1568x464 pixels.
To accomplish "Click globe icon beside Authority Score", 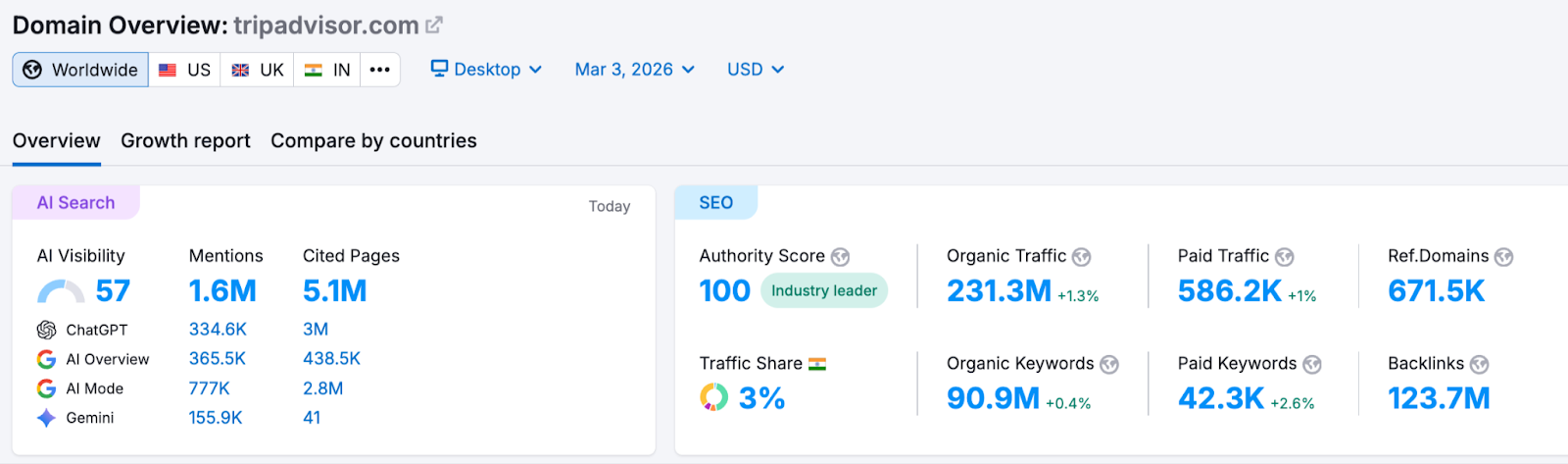I will pos(840,257).
